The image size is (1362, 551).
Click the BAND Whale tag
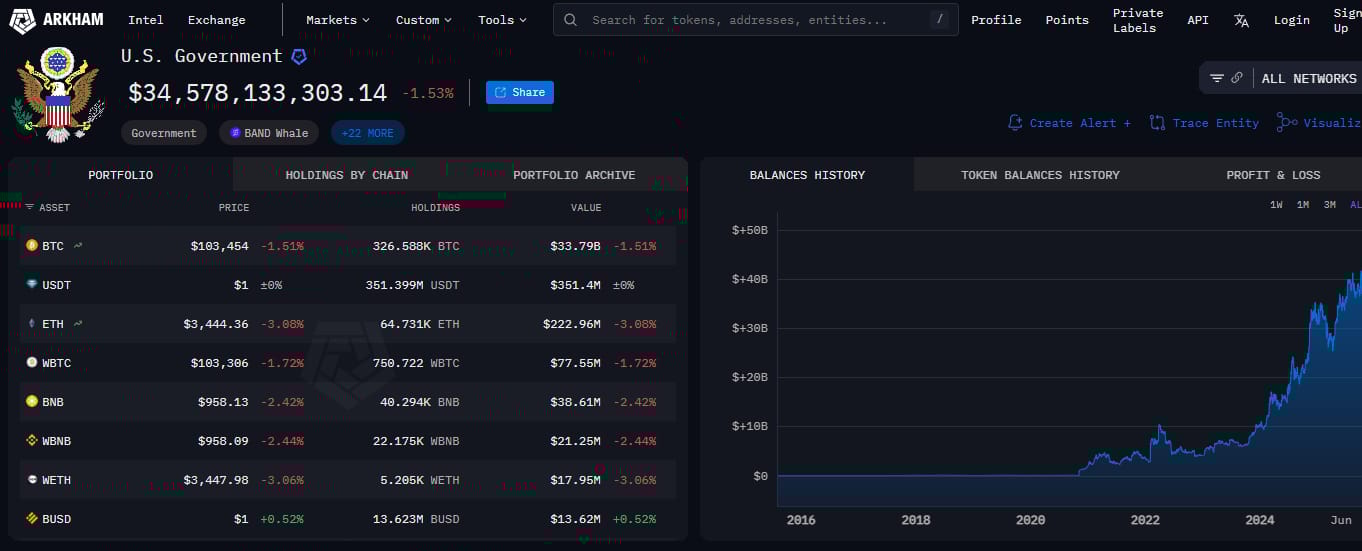[269, 133]
